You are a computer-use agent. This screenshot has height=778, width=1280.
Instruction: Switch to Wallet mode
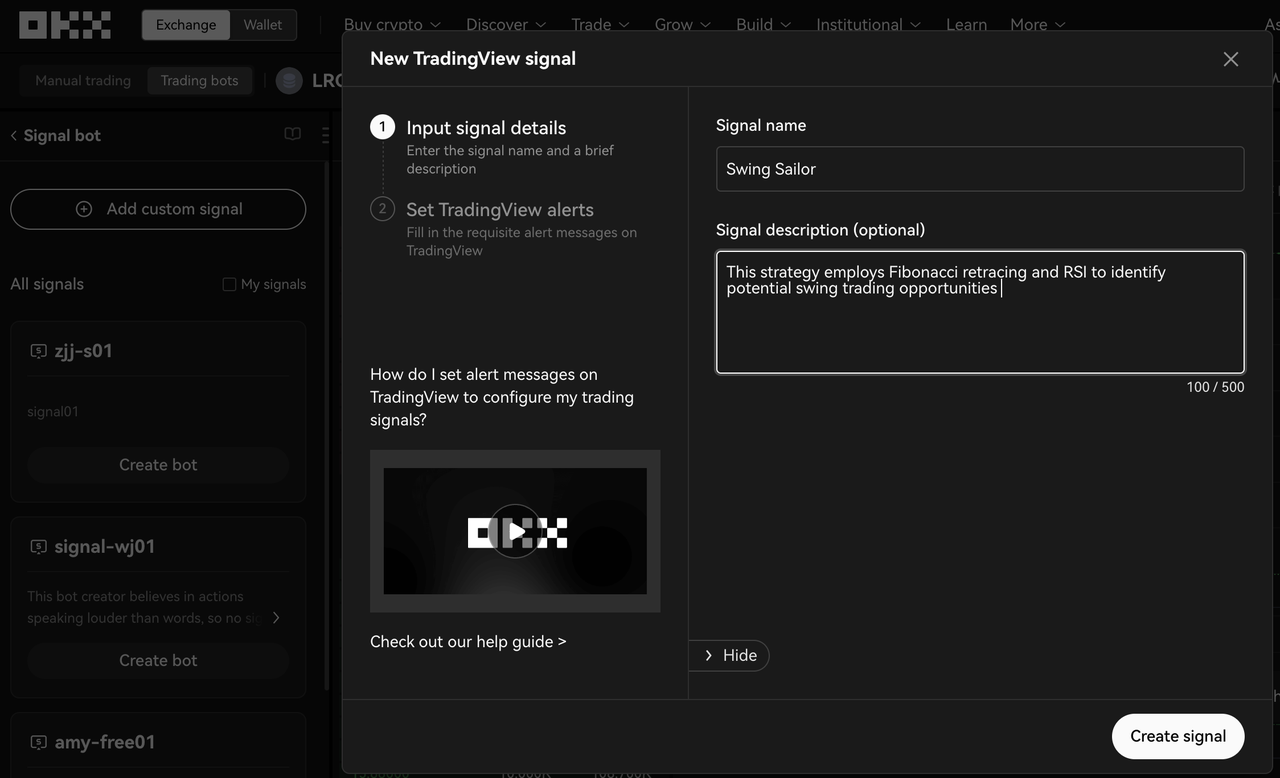click(x=262, y=24)
